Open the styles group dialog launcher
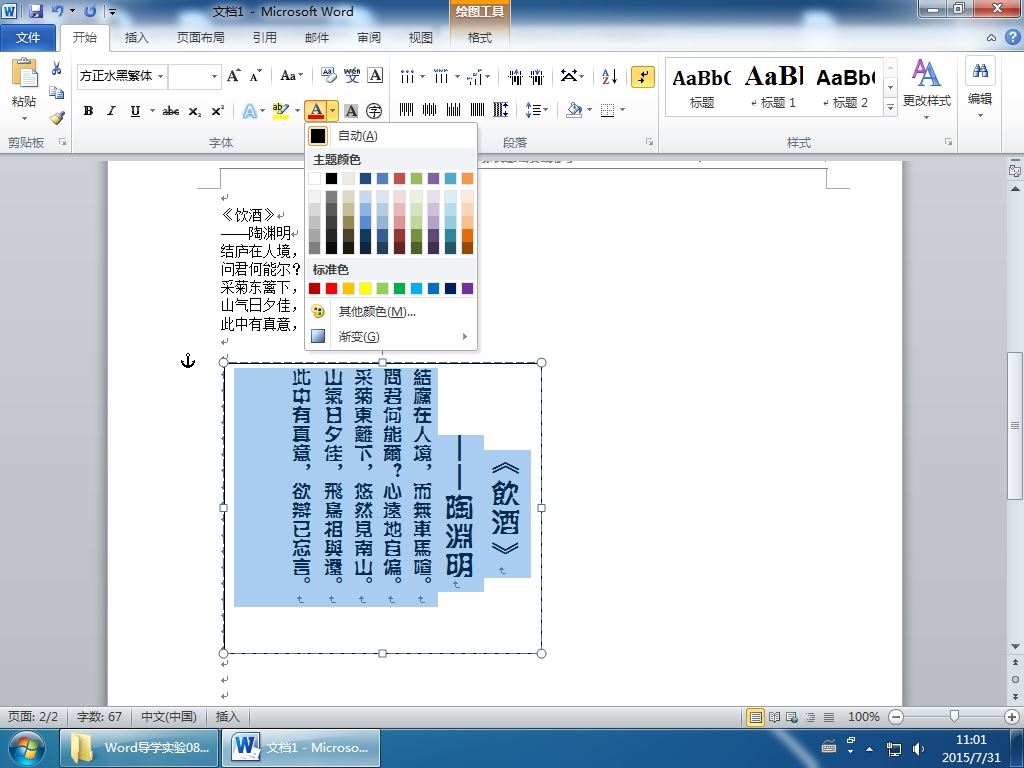Screen dimensions: 1024x768 click(948, 142)
